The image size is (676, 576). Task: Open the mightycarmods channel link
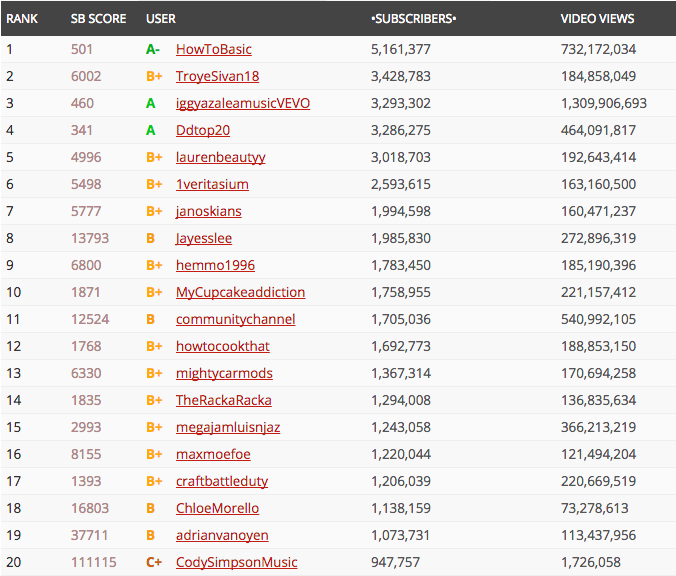224,373
